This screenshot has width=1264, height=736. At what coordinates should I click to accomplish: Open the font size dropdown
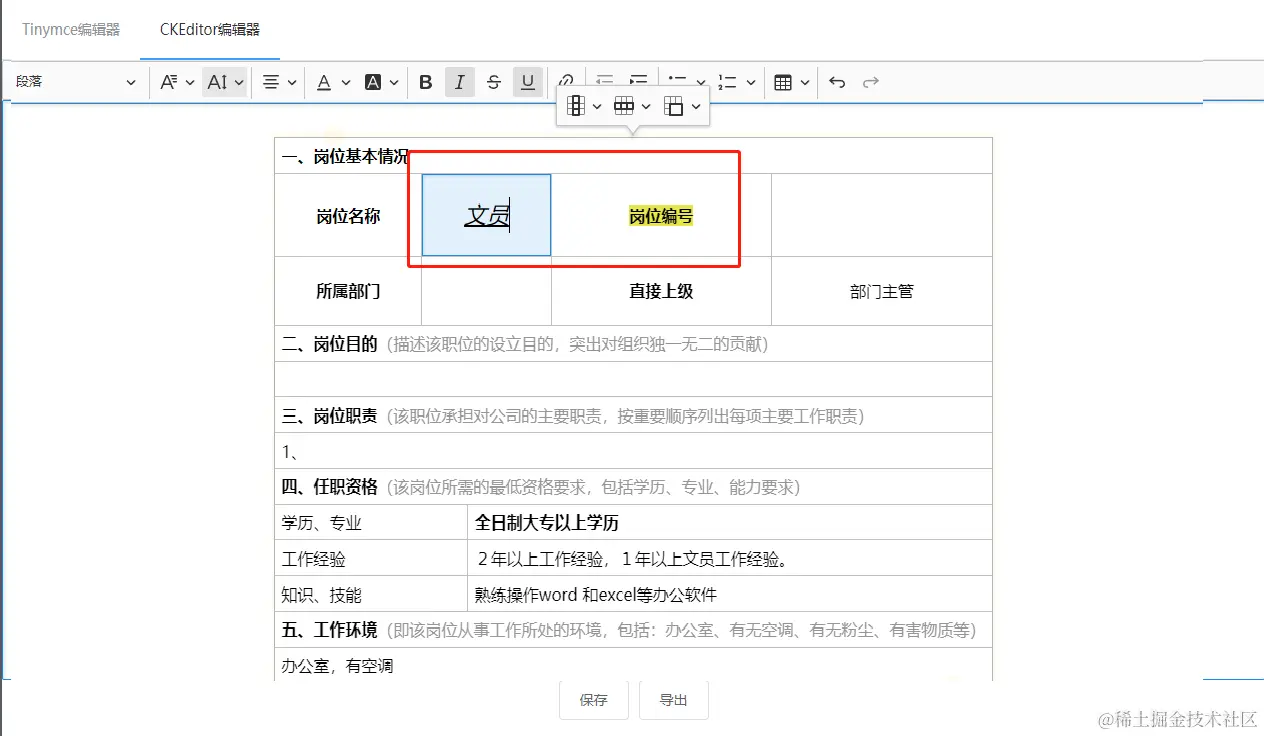pos(225,82)
